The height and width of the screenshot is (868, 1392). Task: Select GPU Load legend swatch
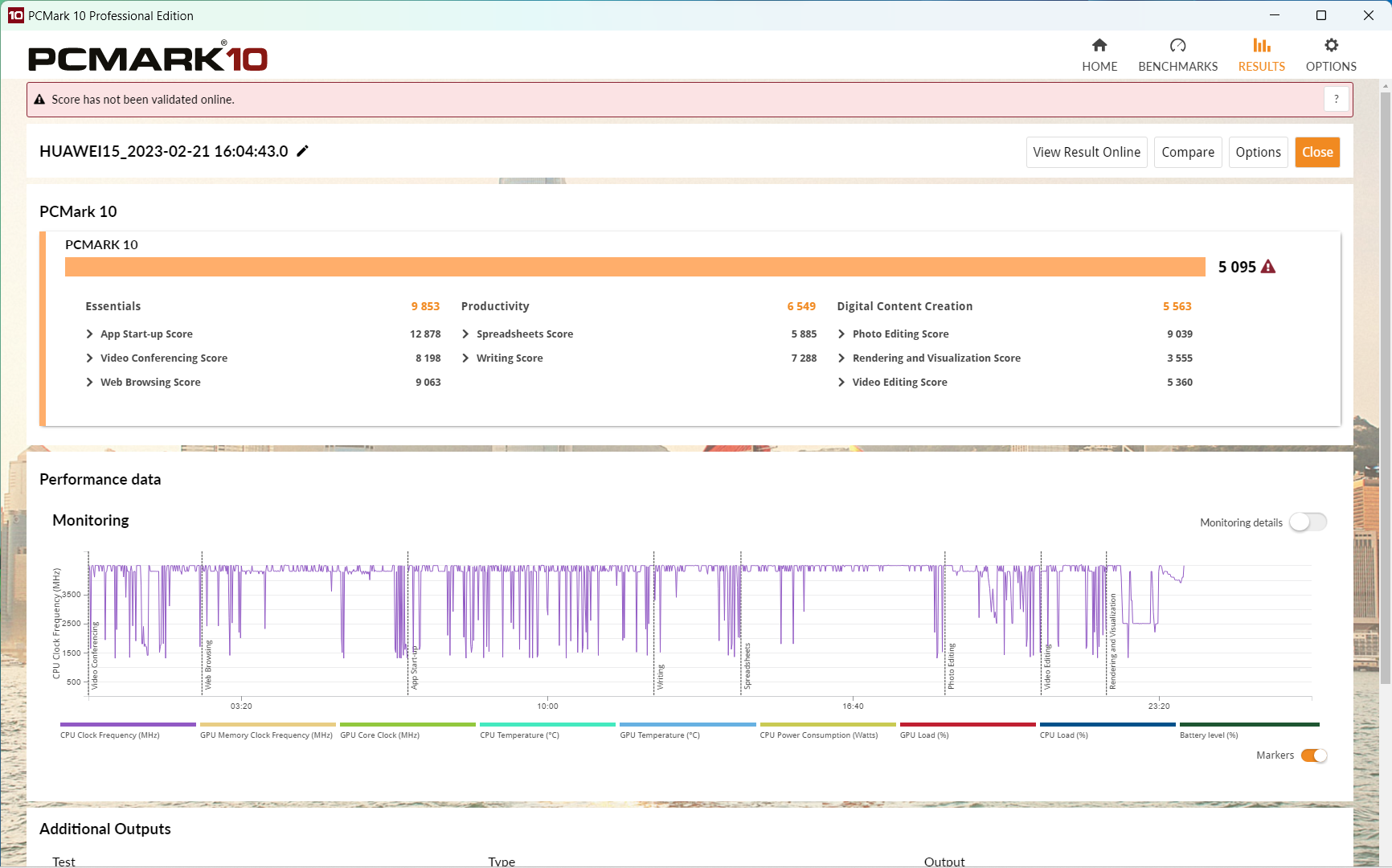click(968, 724)
